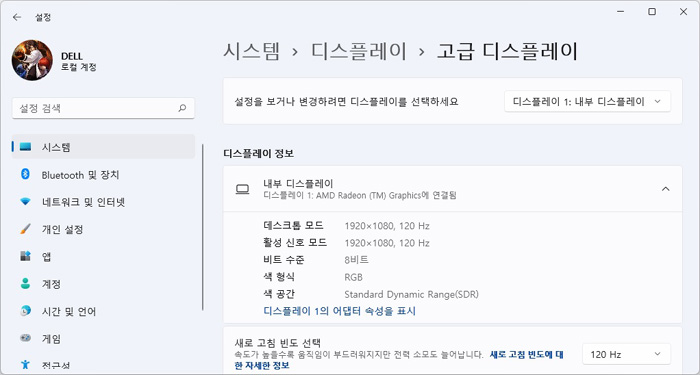This screenshot has height=375, width=700.
Task: Click the sidebar vertical scrollbar
Action: pyautogui.click(x=203, y=227)
